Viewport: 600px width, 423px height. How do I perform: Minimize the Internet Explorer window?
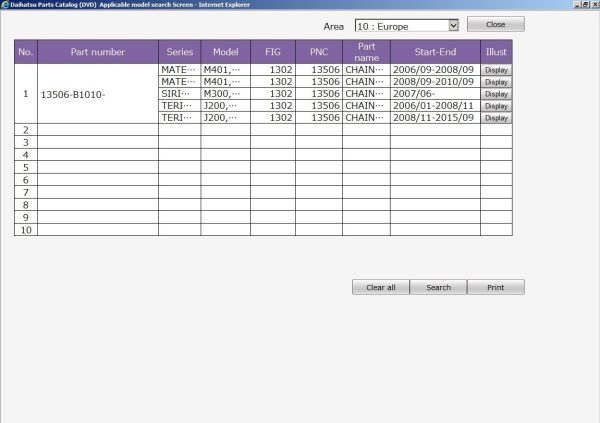pyautogui.click(x=577, y=5)
